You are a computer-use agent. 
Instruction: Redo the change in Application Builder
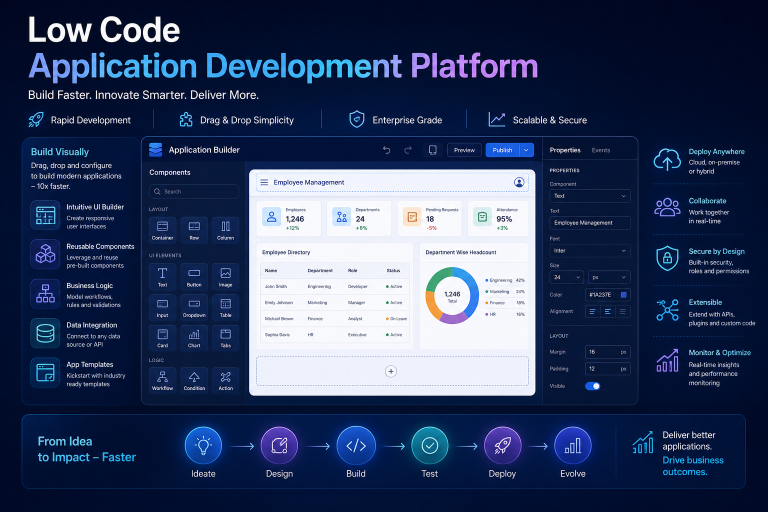[x=408, y=150]
